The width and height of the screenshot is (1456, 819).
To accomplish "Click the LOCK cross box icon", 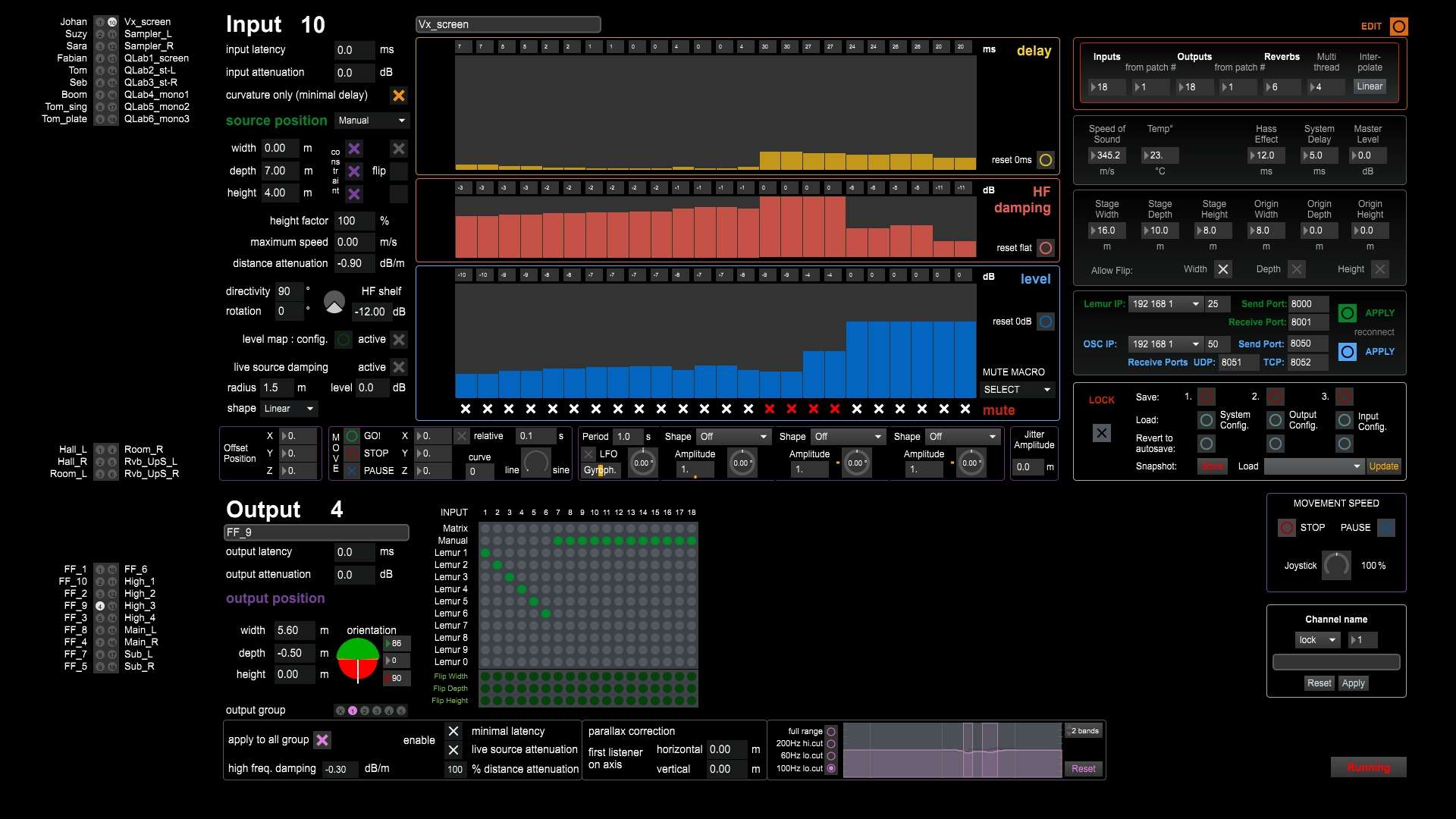I will click(1102, 433).
